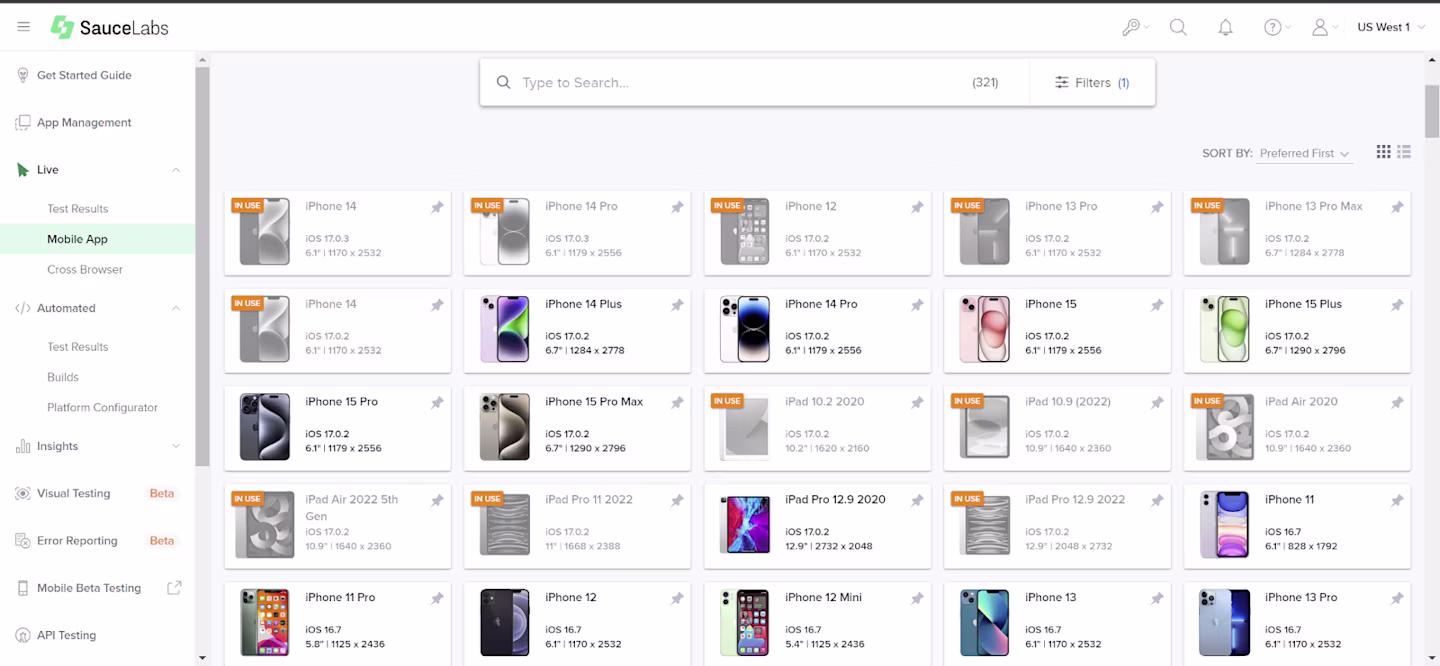Open the help question mark menu
This screenshot has width=1440, height=666.
1272,28
